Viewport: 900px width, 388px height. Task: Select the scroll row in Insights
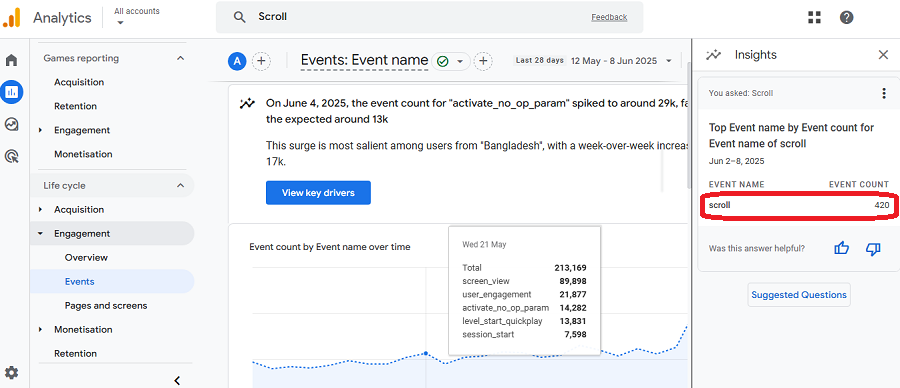tap(798, 205)
